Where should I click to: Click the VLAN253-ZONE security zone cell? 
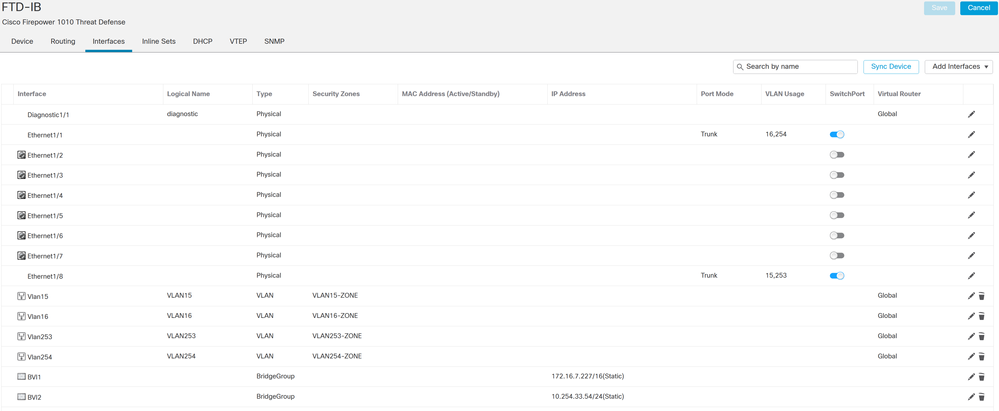pyautogui.click(x=337, y=336)
